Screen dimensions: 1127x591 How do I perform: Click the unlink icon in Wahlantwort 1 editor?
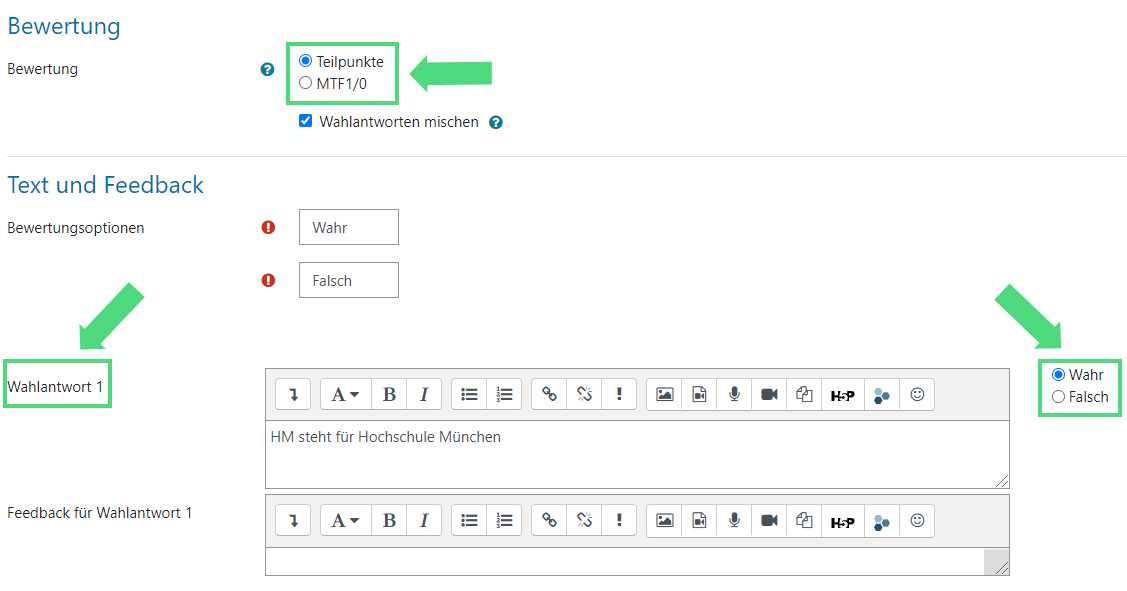[x=584, y=394]
